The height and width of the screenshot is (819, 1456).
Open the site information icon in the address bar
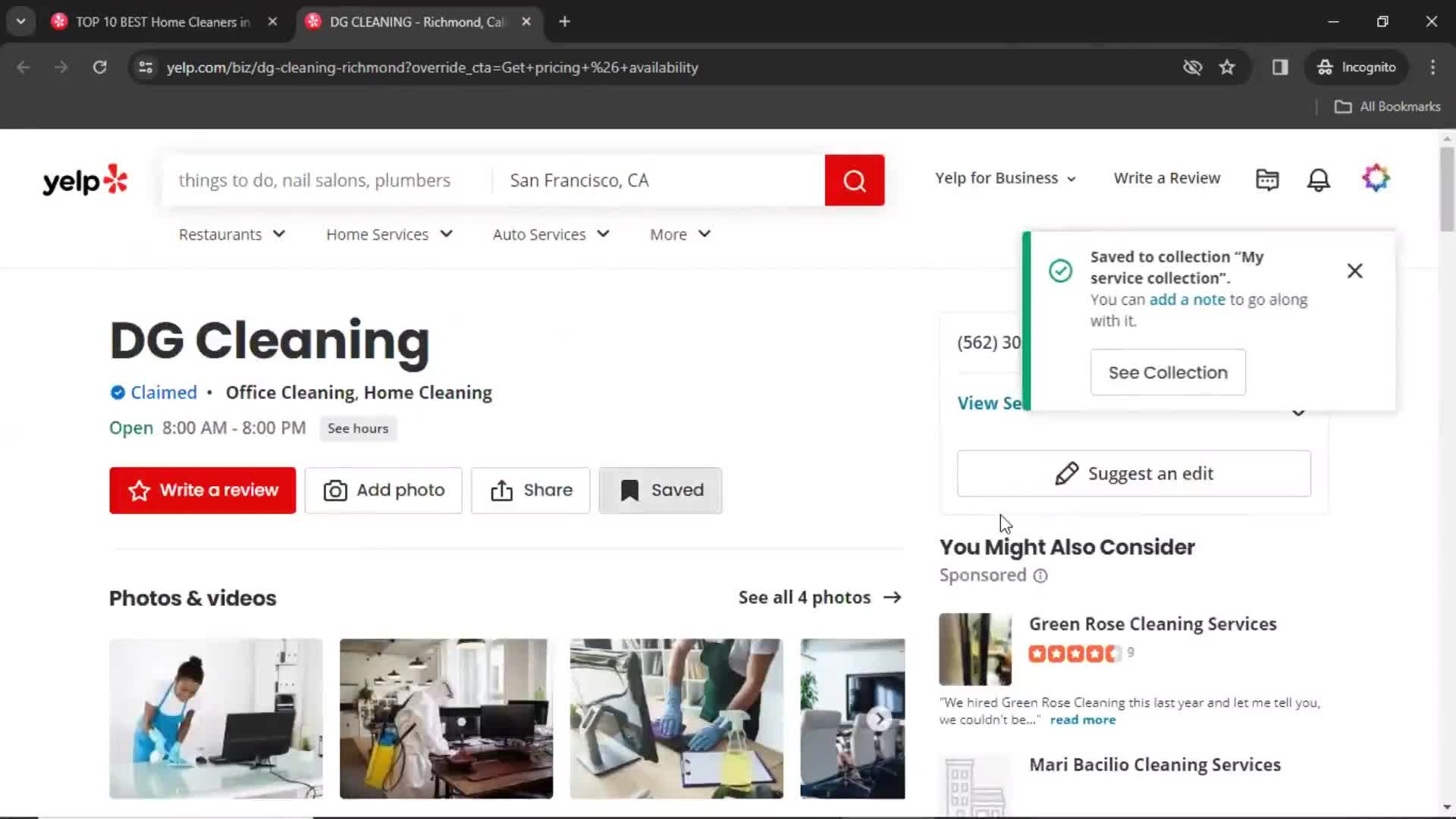(x=146, y=67)
